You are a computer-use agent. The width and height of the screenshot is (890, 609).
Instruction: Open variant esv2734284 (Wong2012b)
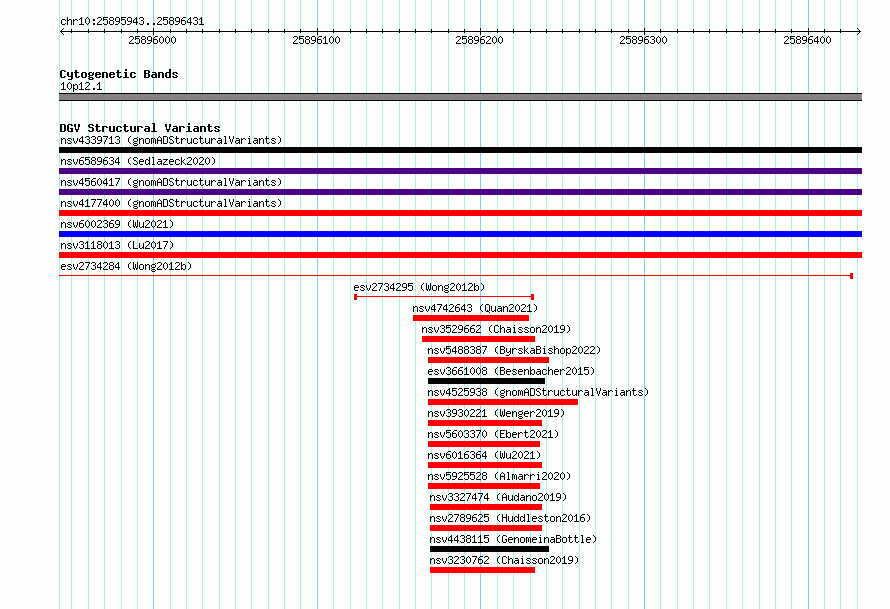click(126, 266)
